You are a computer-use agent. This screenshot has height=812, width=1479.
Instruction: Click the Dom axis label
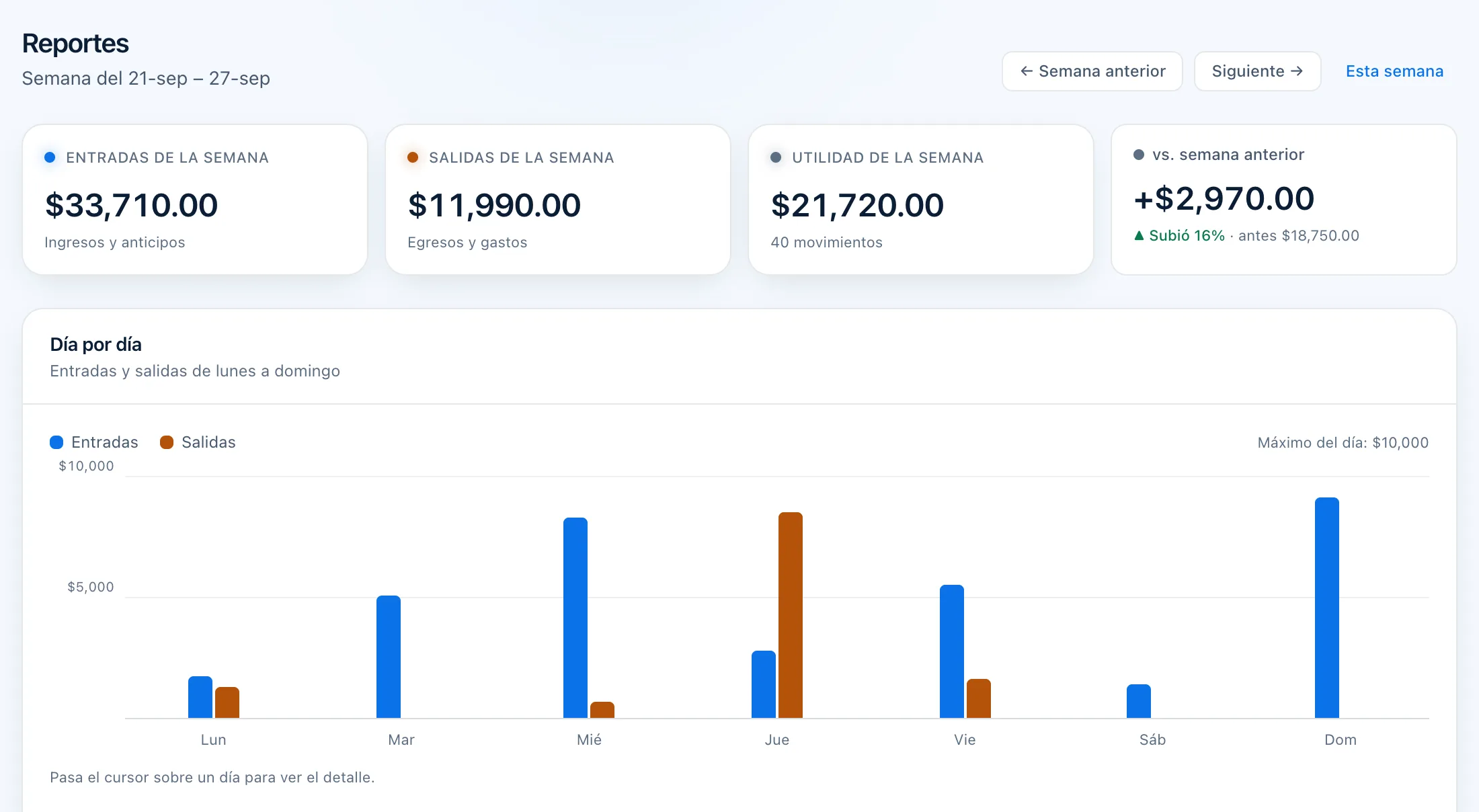coord(1341,740)
